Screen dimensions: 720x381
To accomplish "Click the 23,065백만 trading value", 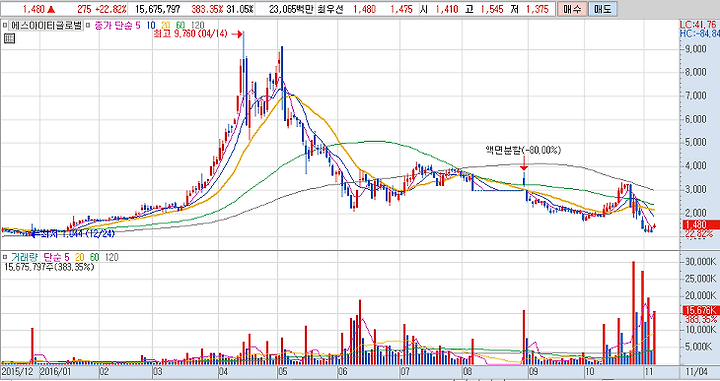I will point(291,9).
